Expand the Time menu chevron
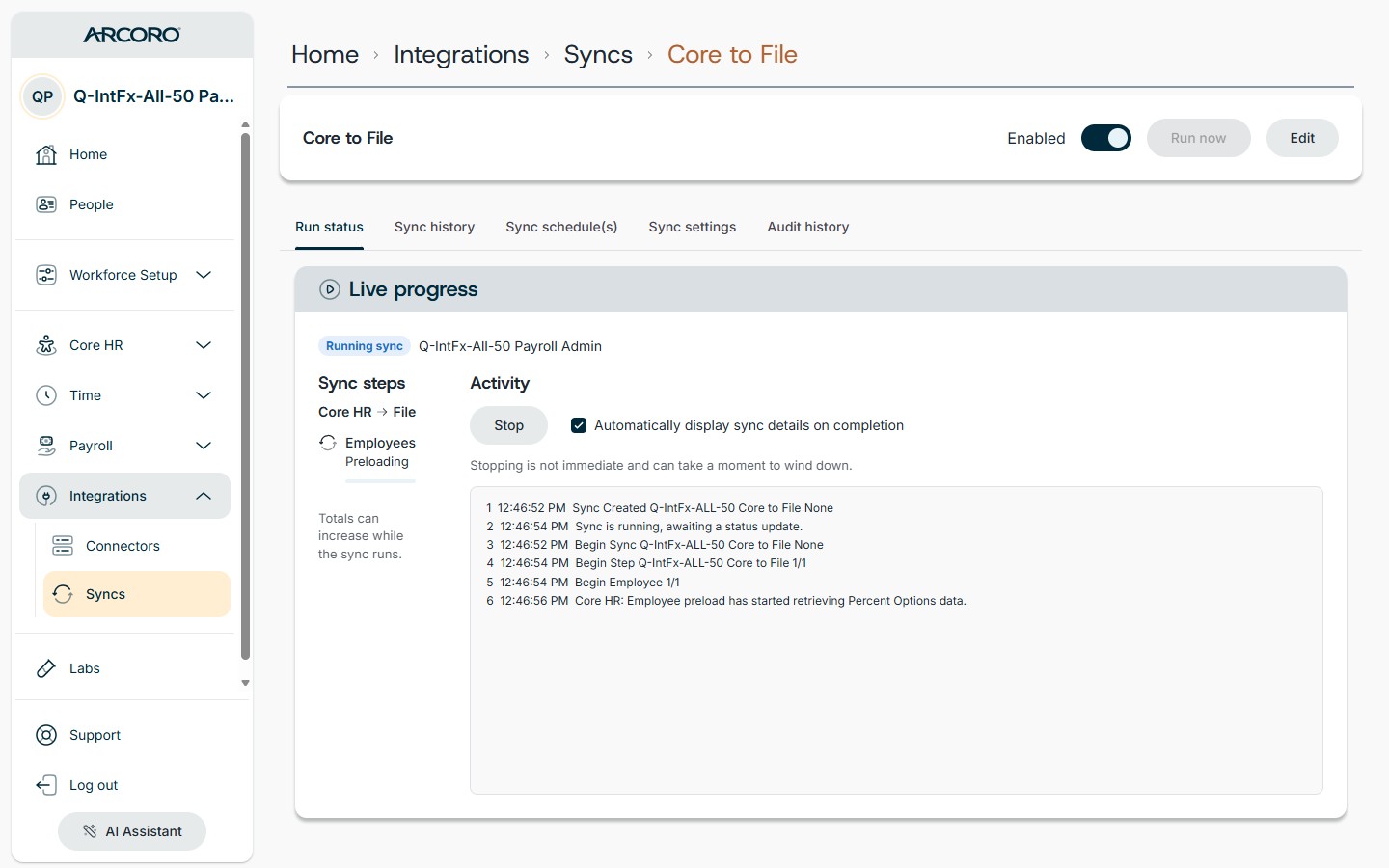The height and width of the screenshot is (868, 1389). click(204, 395)
